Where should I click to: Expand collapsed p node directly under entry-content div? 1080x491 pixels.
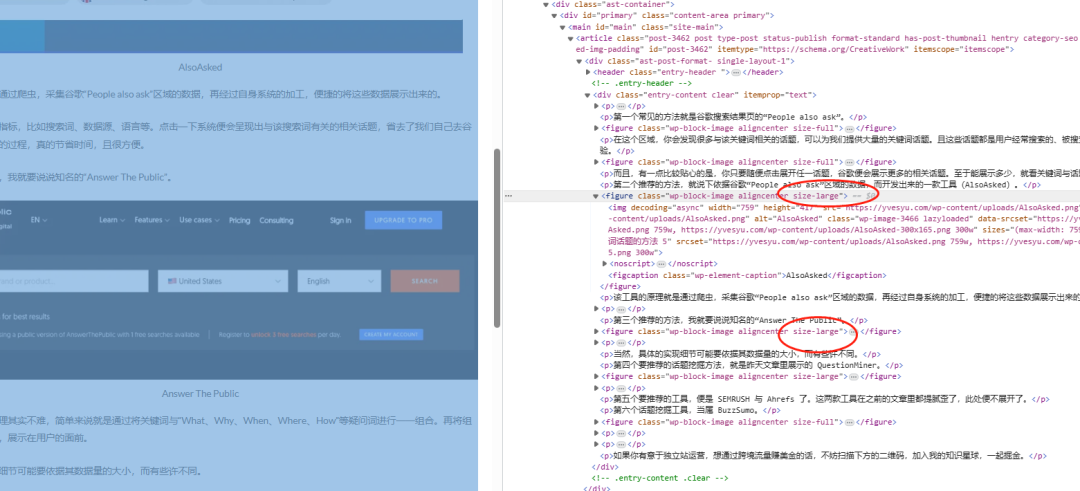[x=596, y=106]
